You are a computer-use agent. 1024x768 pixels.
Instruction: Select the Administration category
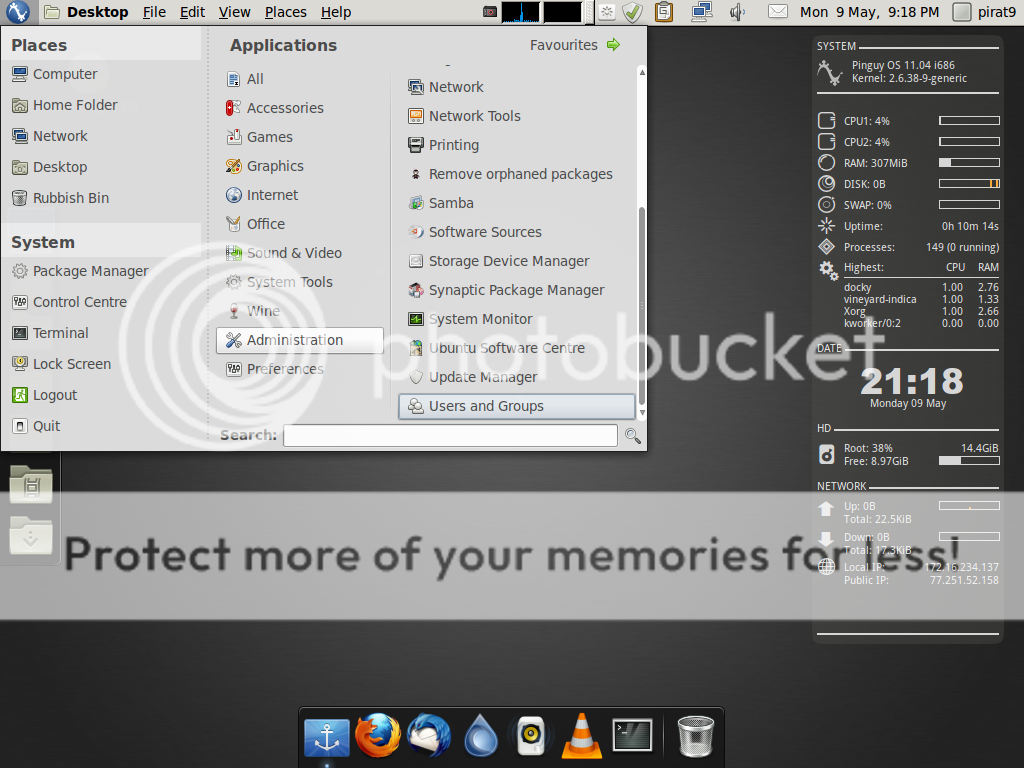(x=300, y=340)
